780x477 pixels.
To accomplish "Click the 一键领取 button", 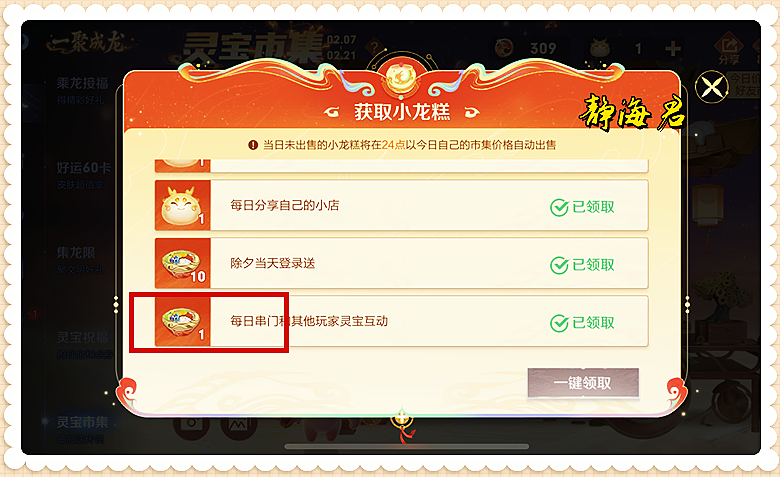I will point(583,382).
